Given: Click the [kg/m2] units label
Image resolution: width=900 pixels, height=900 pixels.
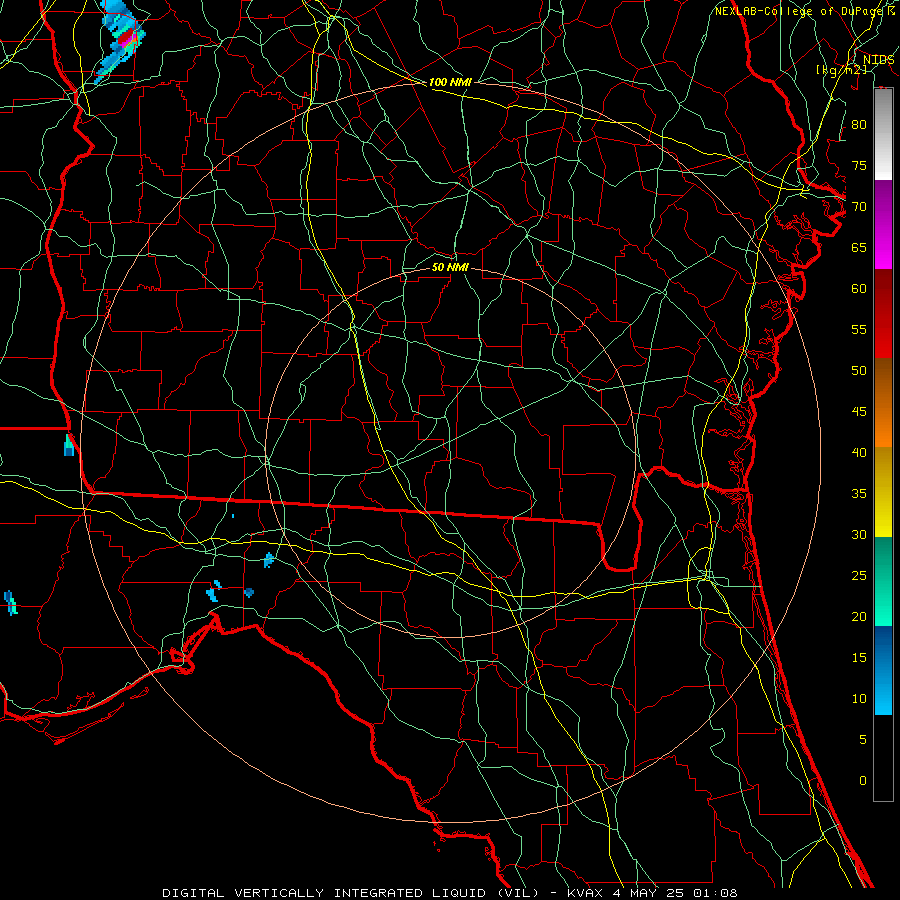Looking at the screenshot, I should click(x=841, y=69).
